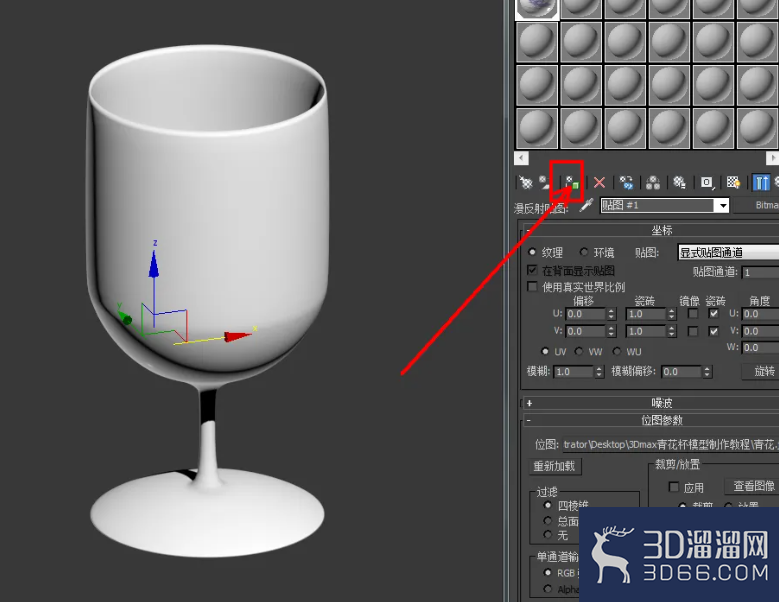Select the 无 filter radio
Screen dimensions: 779x602
coord(548,535)
